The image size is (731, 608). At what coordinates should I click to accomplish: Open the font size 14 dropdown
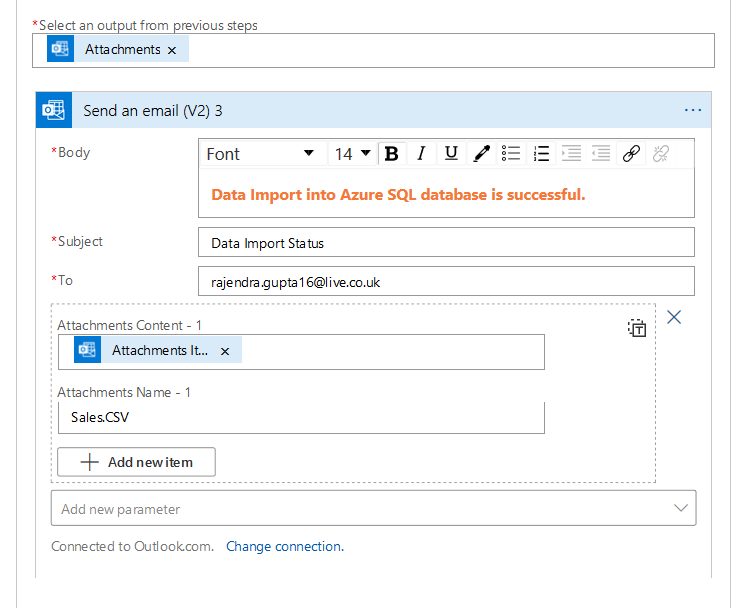click(x=352, y=154)
